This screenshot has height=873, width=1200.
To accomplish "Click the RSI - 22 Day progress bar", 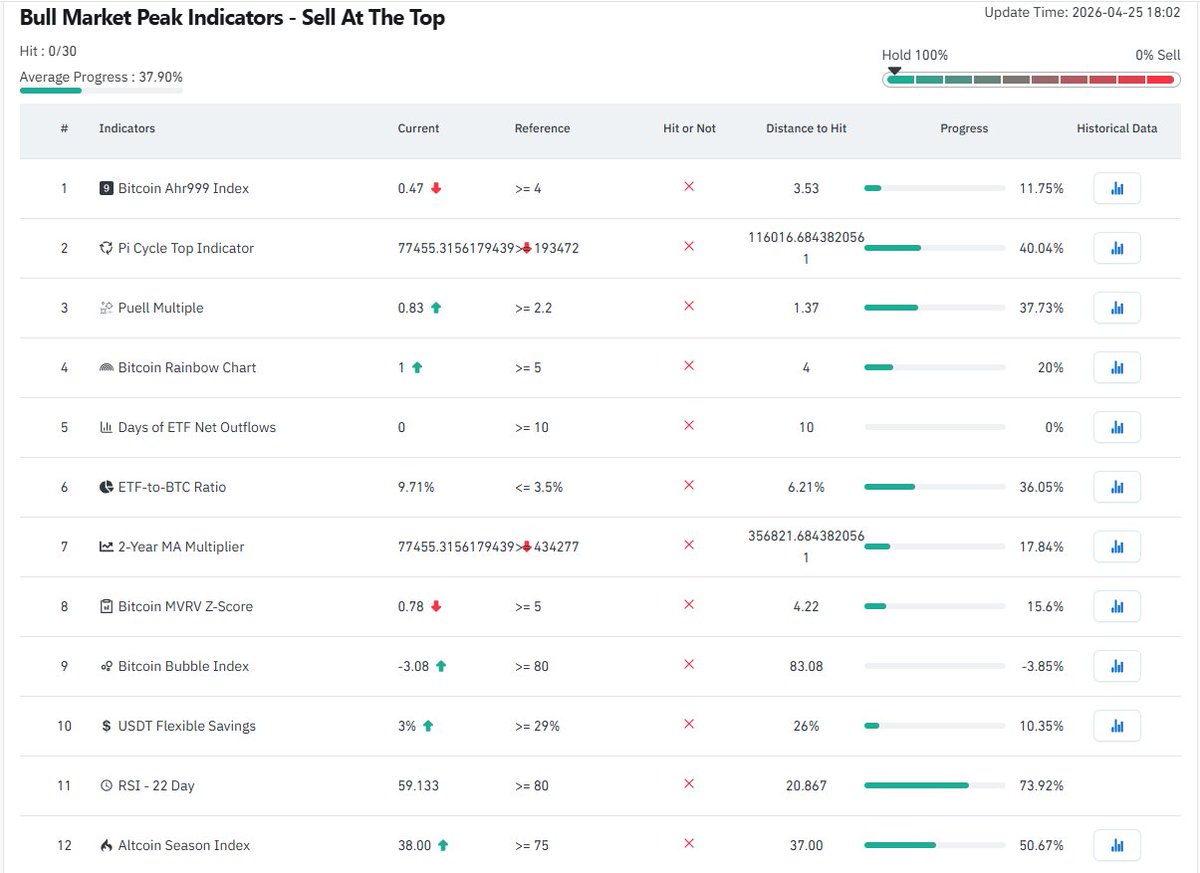I will click(934, 785).
